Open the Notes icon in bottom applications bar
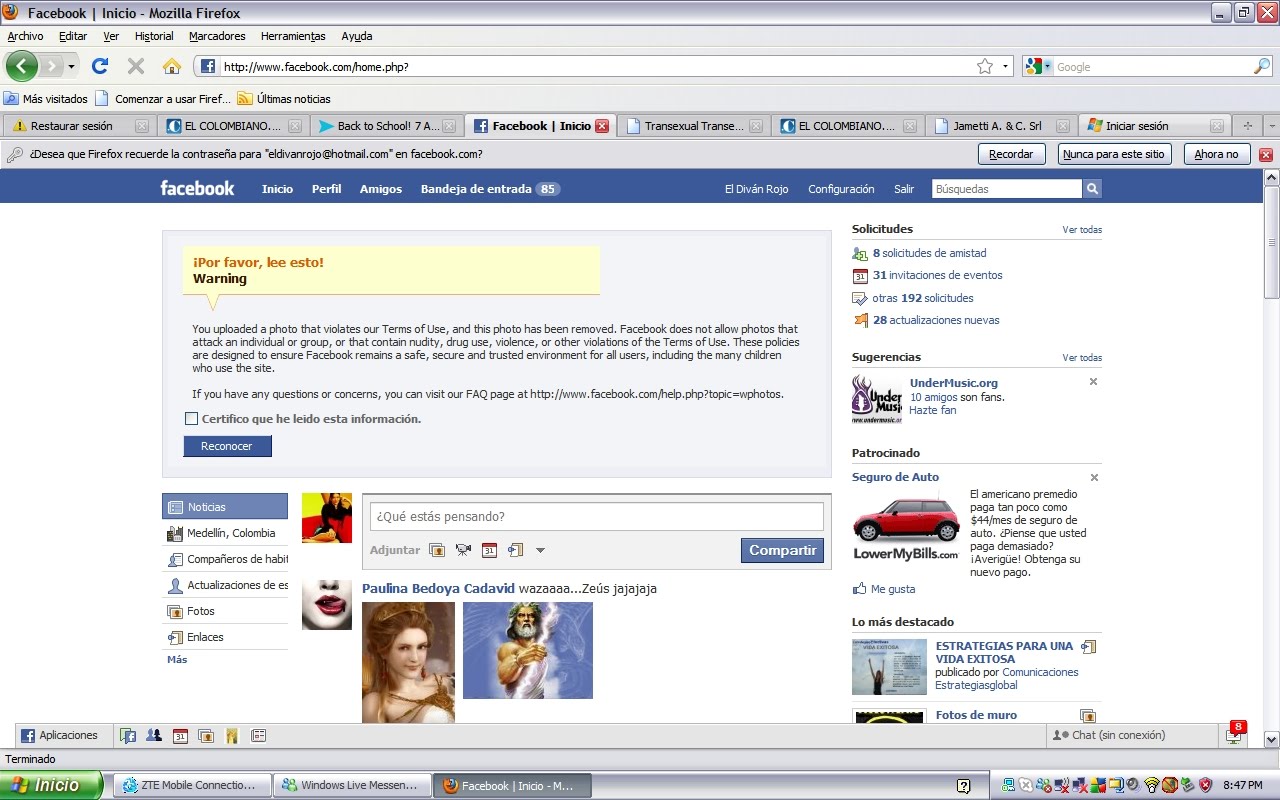Image resolution: width=1280 pixels, height=800 pixels. coord(258,735)
